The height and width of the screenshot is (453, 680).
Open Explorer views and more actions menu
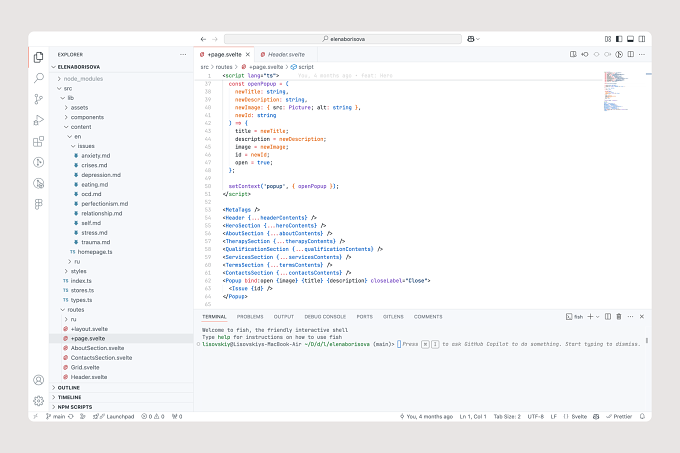tap(183, 55)
